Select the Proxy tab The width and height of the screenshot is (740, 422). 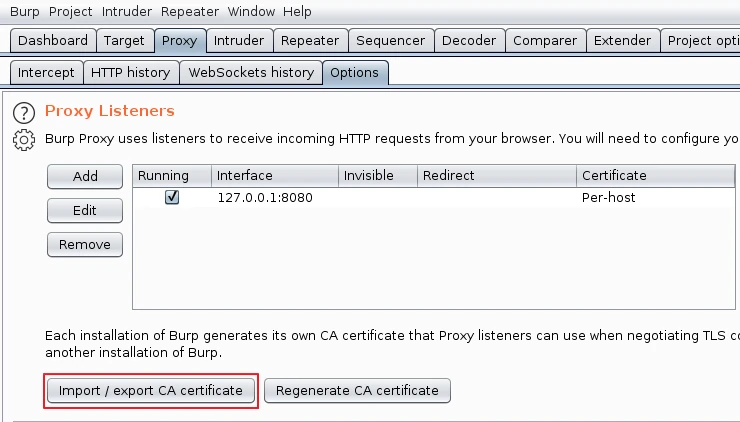(179, 41)
